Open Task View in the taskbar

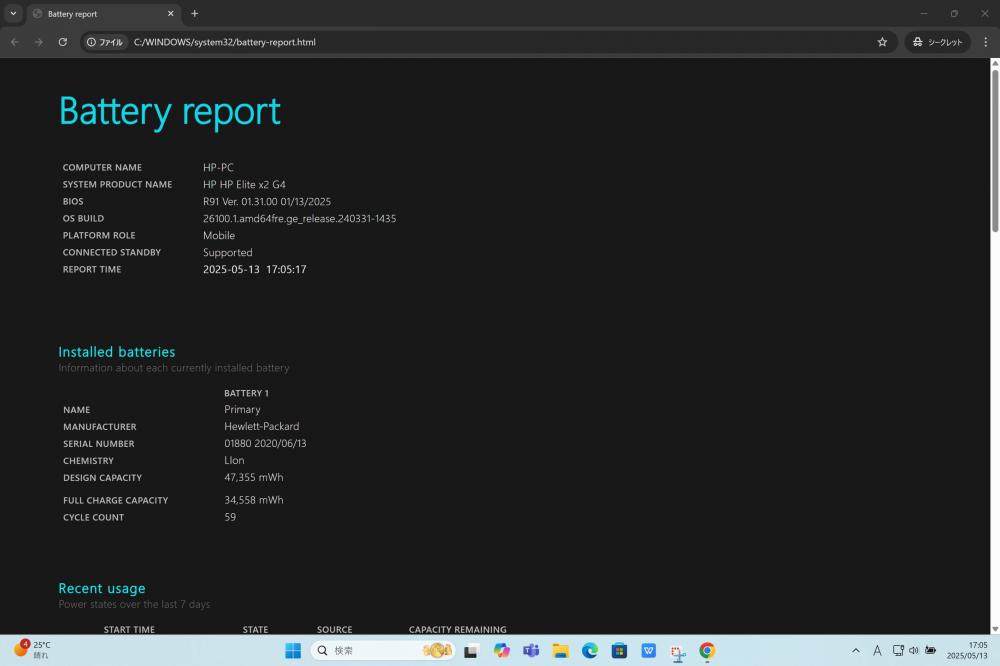471,651
